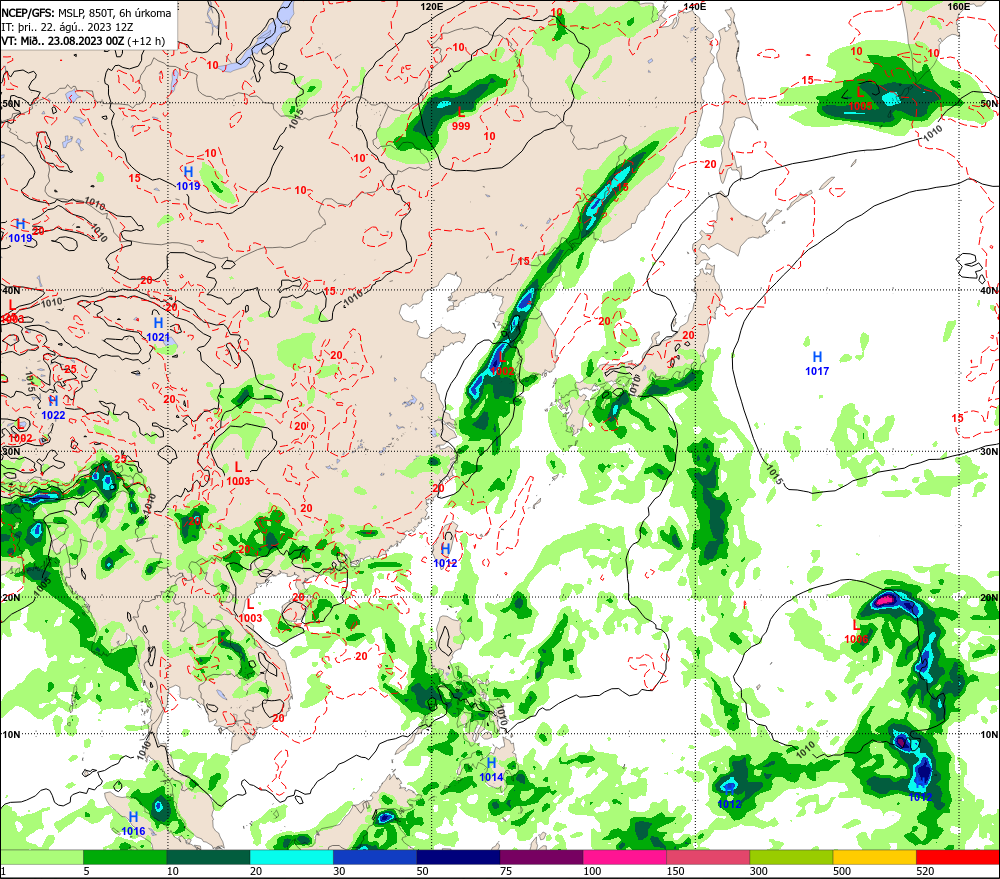Pick the purple 75–100 mm legend swatch
This screenshot has height=879, width=1000.
pyautogui.click(x=541, y=857)
